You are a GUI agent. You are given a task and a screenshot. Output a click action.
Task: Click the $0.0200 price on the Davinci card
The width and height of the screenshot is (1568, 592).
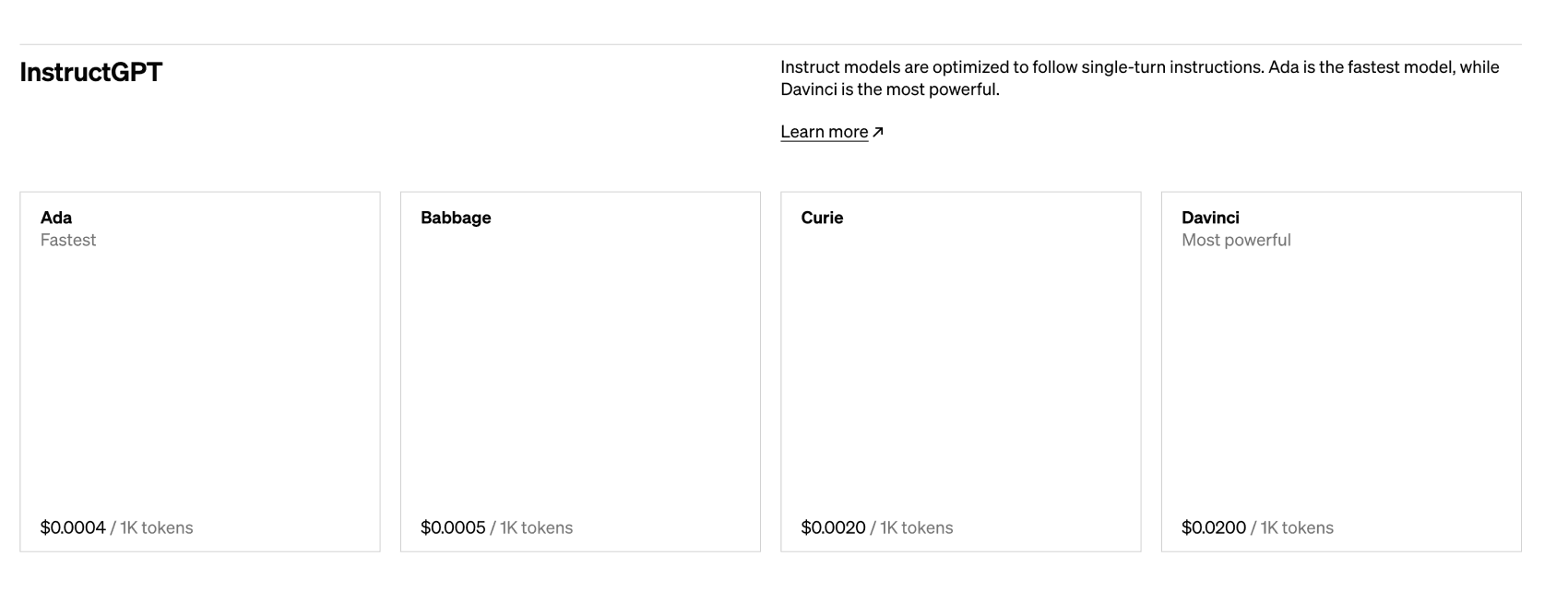point(1216,527)
